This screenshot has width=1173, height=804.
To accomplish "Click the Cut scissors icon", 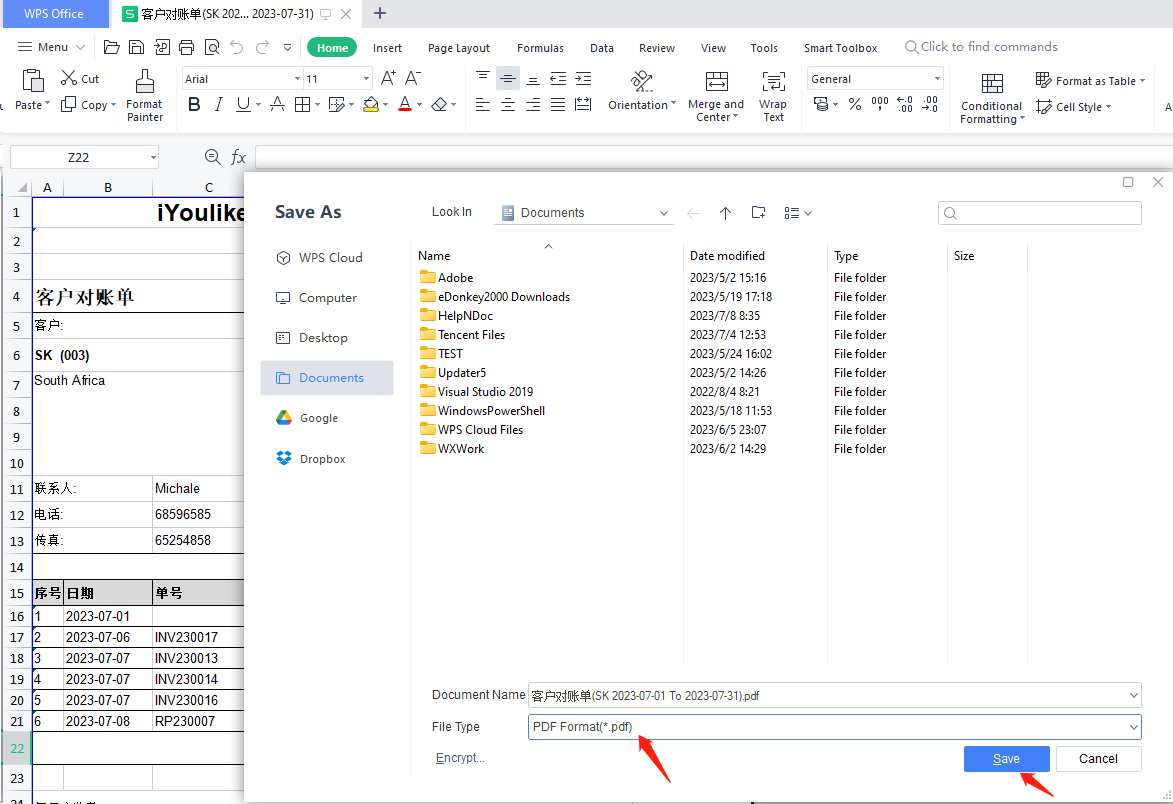I will click(x=69, y=78).
